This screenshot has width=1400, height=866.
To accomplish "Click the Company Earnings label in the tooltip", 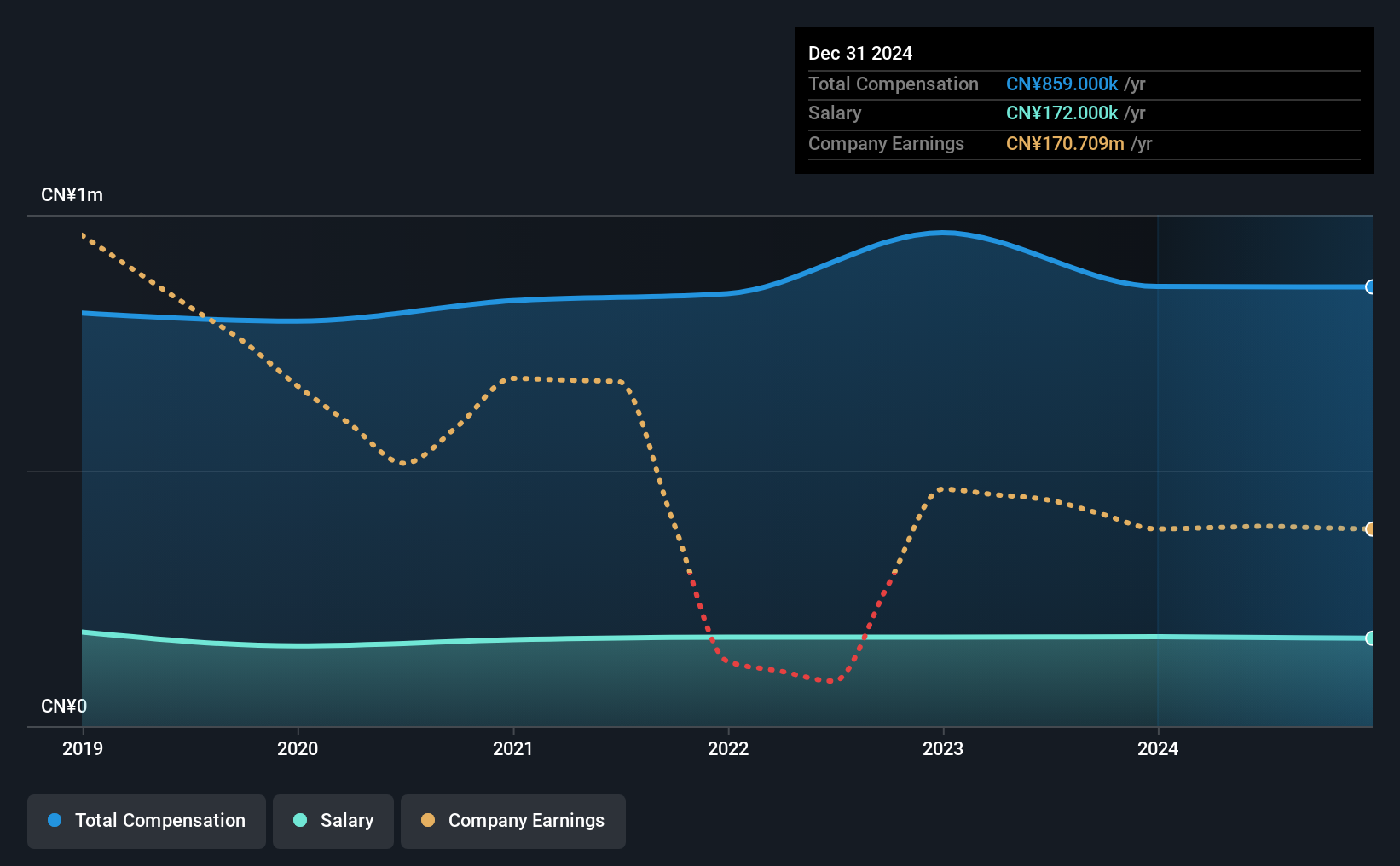I will (x=886, y=144).
